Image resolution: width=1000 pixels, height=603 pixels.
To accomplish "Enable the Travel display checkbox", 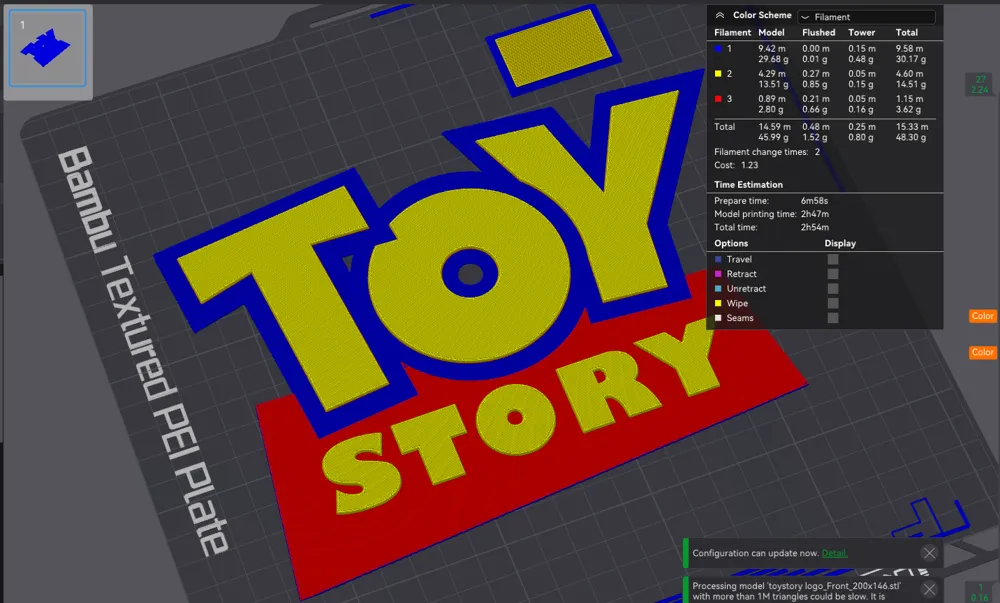I will click(x=833, y=259).
